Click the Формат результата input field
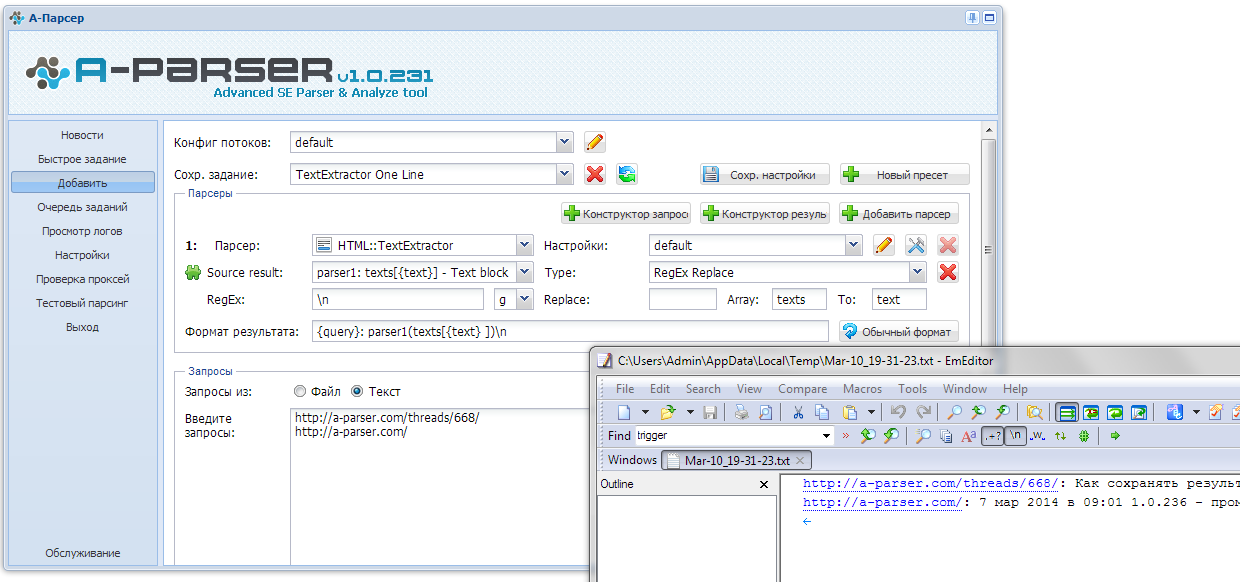The width and height of the screenshot is (1240, 582). (x=570, y=331)
